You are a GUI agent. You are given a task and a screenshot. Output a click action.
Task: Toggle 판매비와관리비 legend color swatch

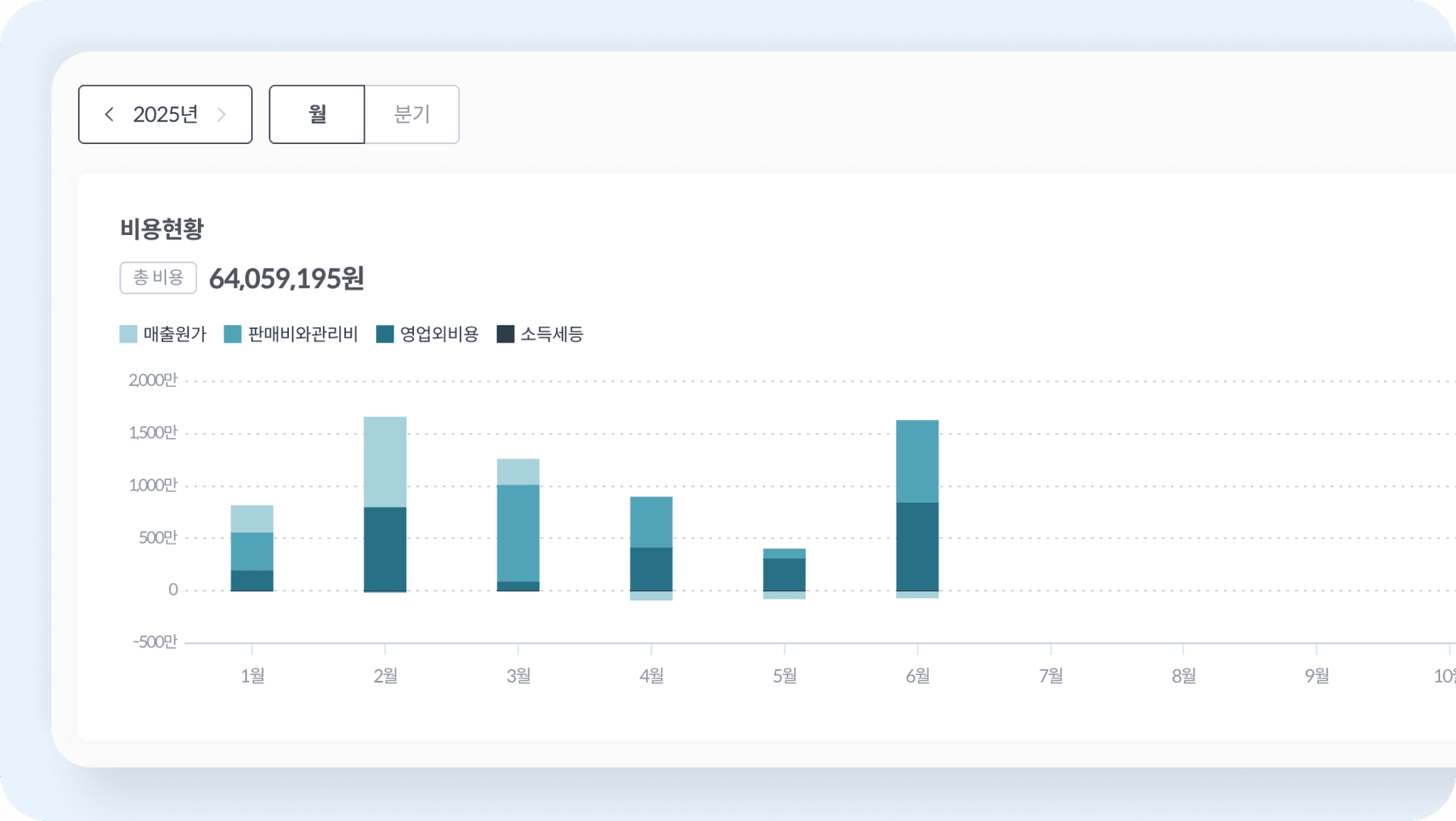tap(233, 334)
